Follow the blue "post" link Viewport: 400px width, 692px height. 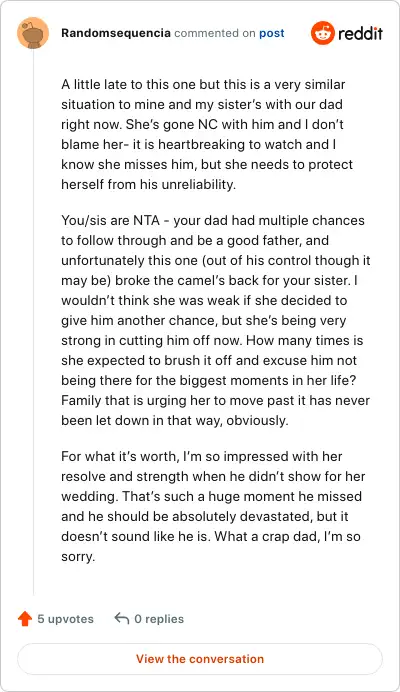pos(272,34)
